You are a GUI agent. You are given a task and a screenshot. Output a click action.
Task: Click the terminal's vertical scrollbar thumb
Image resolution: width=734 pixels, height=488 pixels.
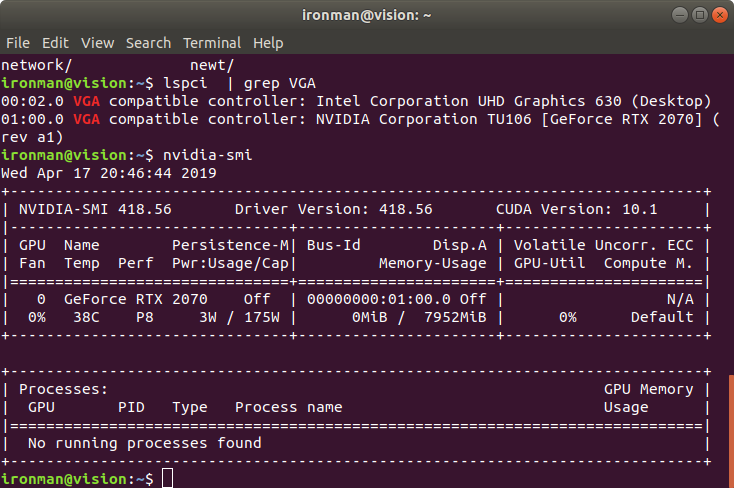[x=730, y=430]
